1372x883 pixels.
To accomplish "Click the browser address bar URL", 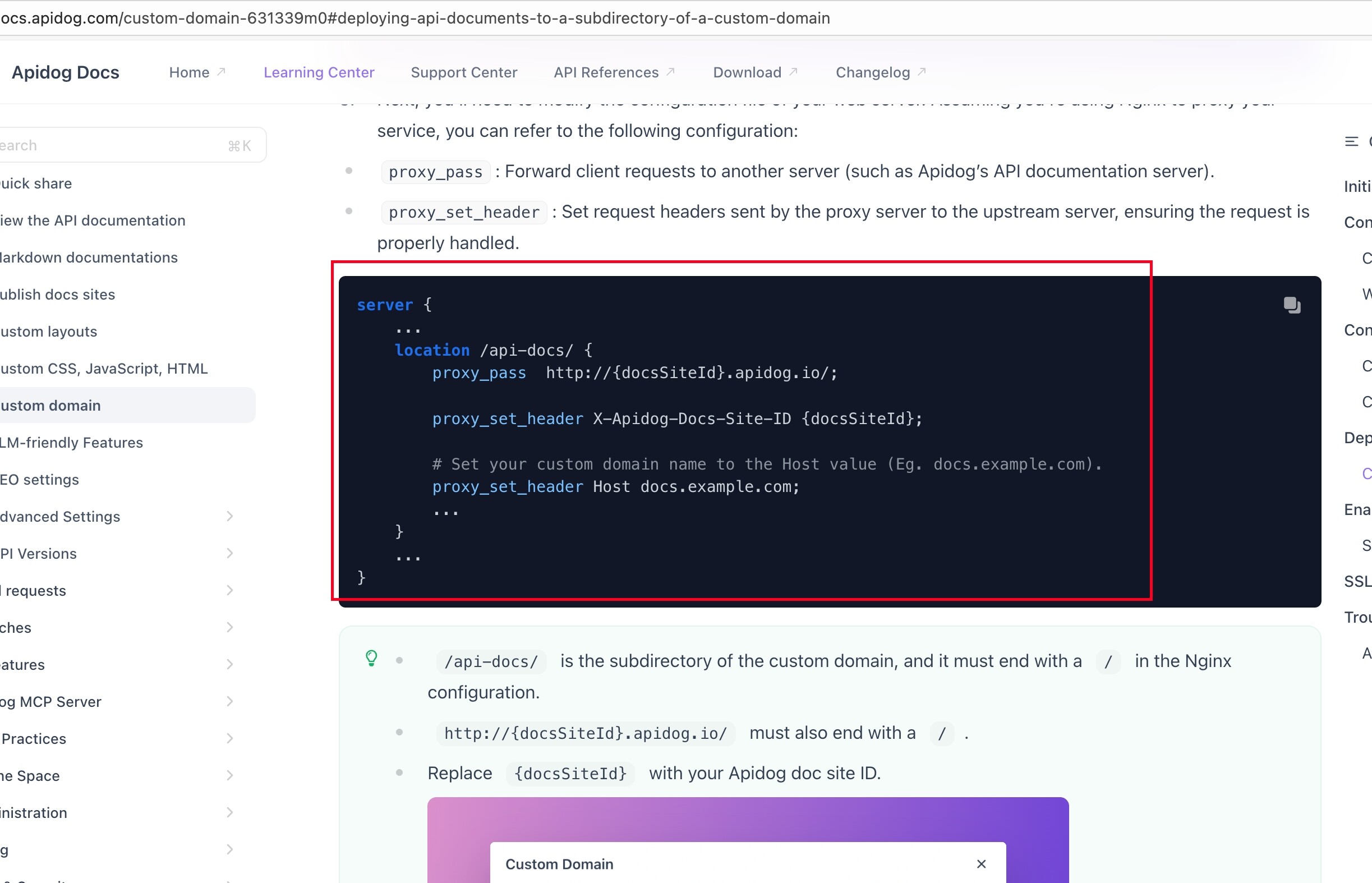I will (x=415, y=19).
